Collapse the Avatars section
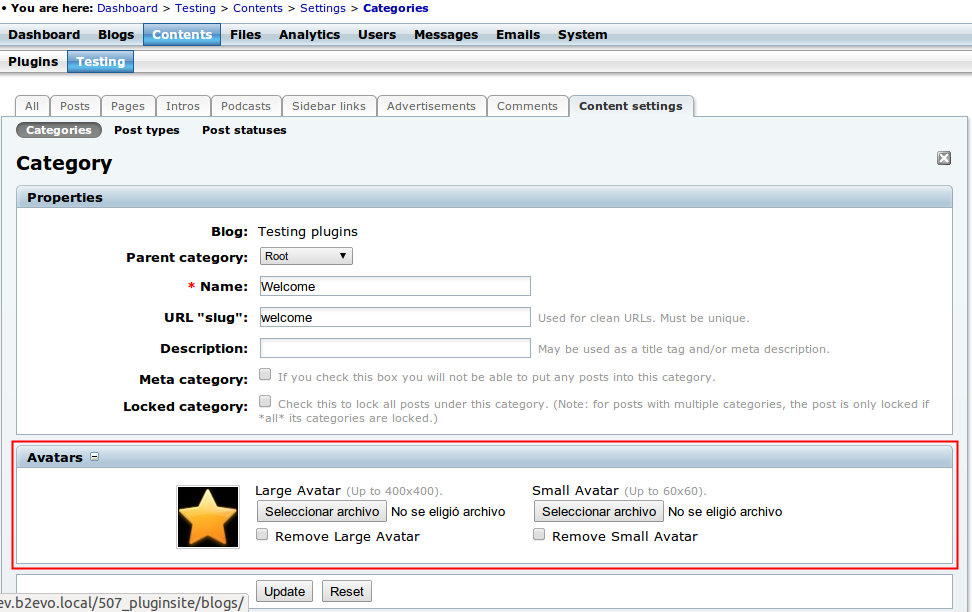The image size is (972, 612). click(94, 457)
